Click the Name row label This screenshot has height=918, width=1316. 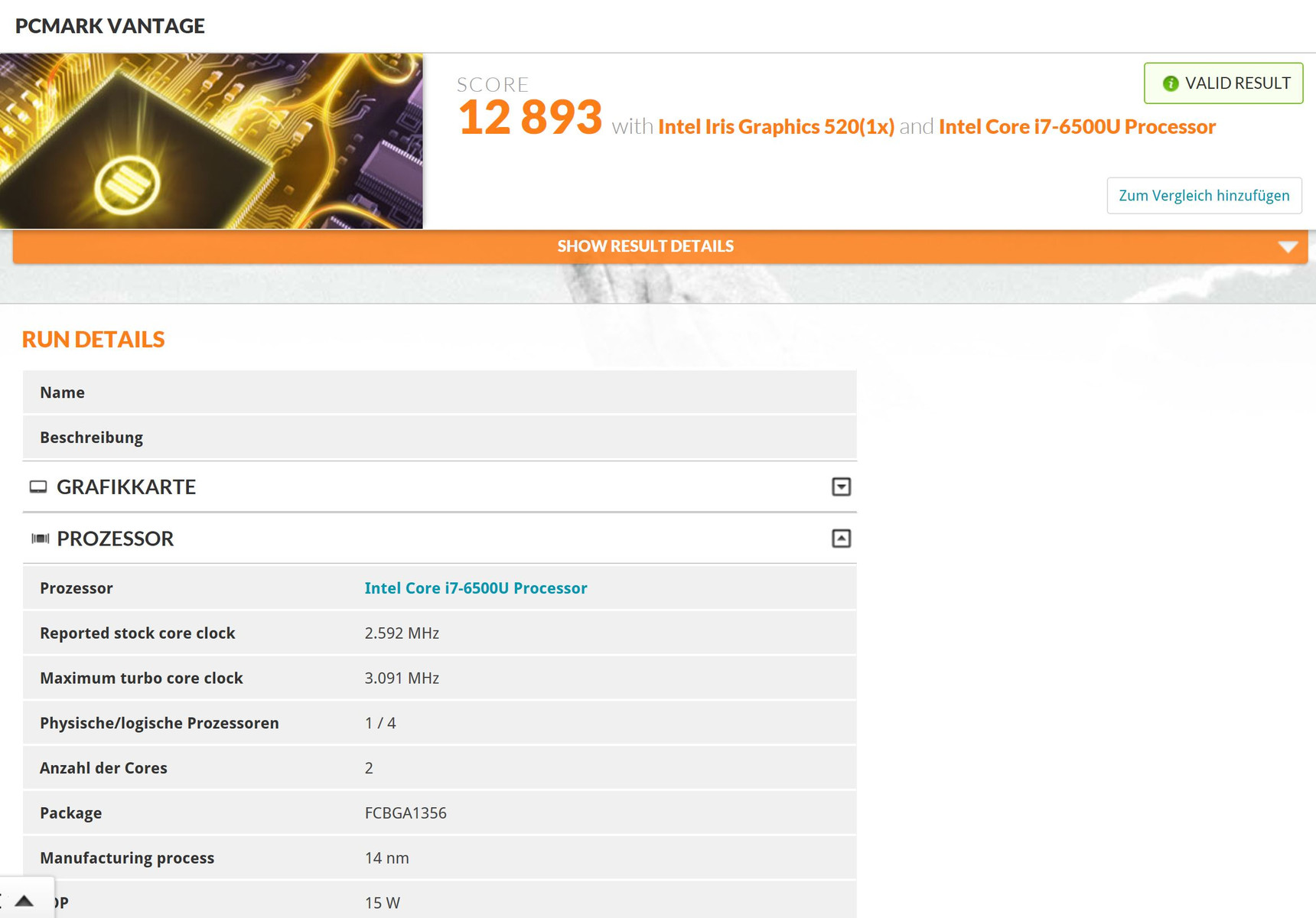point(62,392)
